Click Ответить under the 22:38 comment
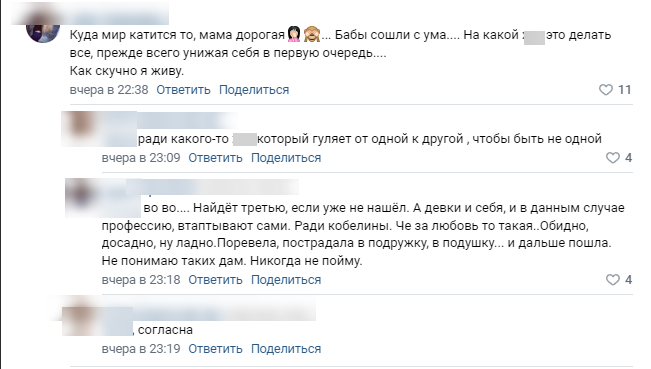The image size is (651, 369). pyautogui.click(x=183, y=90)
